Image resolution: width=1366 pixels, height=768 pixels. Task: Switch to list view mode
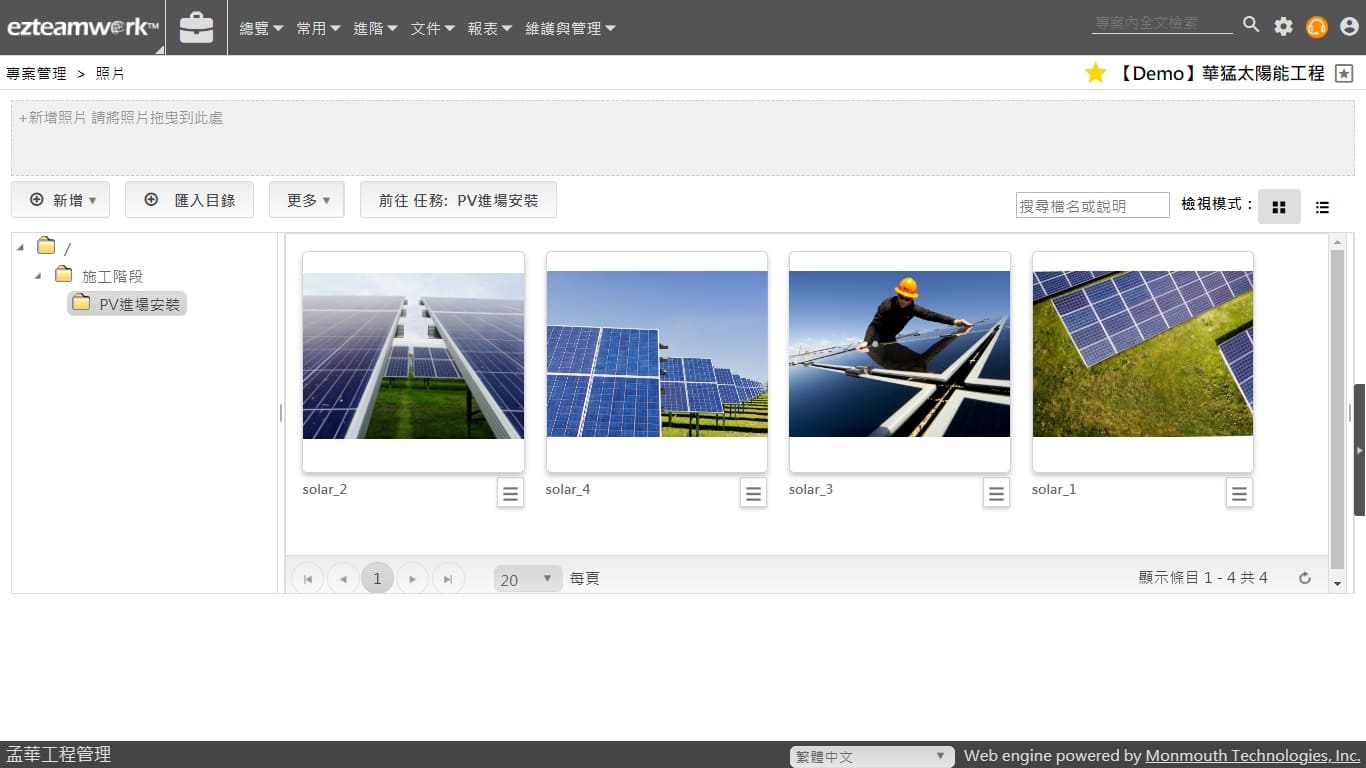coord(1322,207)
